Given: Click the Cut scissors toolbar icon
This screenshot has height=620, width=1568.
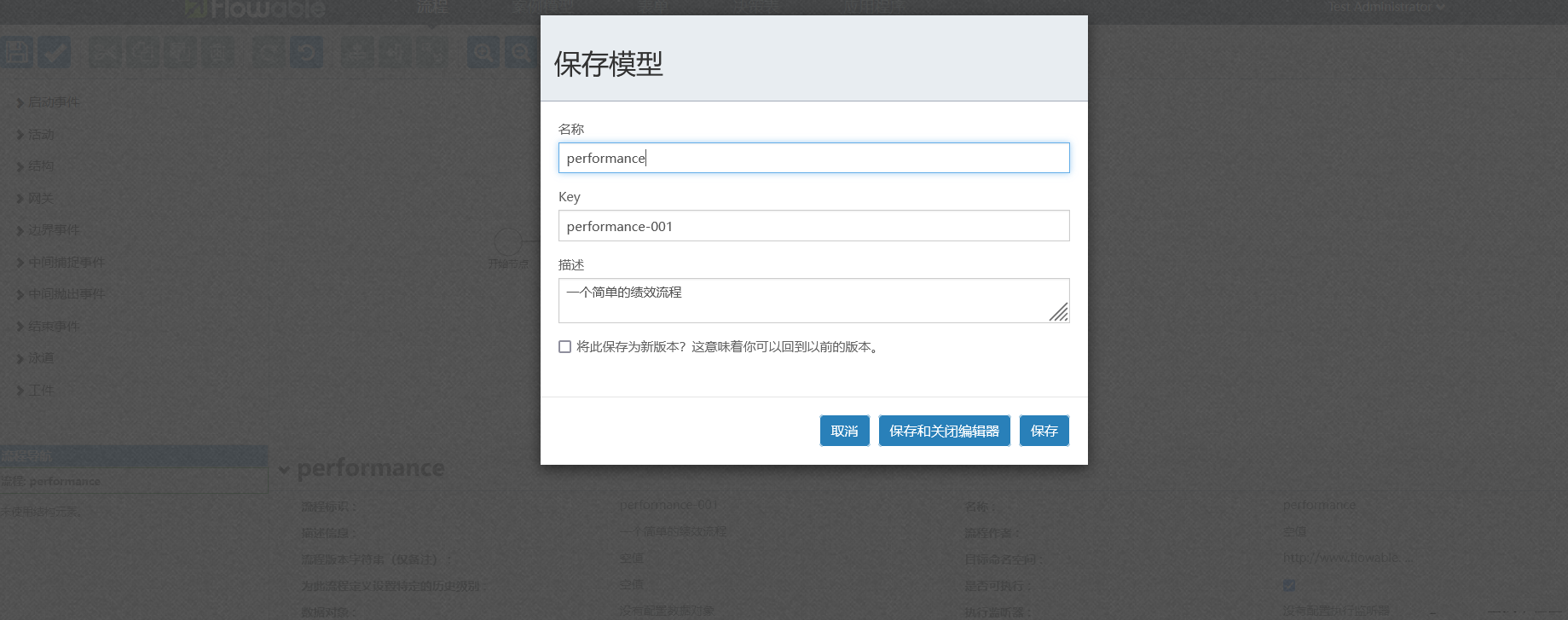Looking at the screenshot, I should tap(105, 52).
